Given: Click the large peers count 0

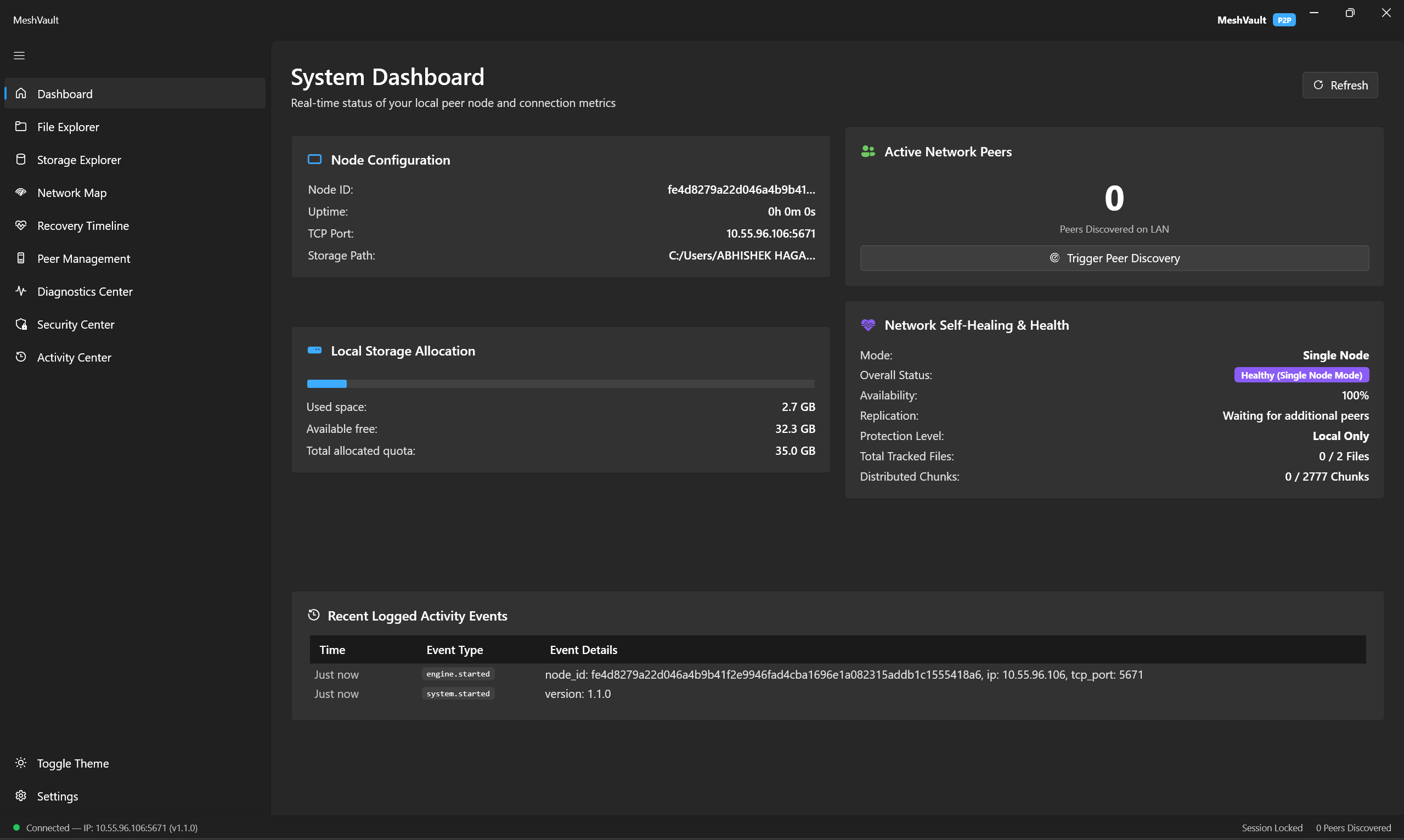Looking at the screenshot, I should 1114,198.
